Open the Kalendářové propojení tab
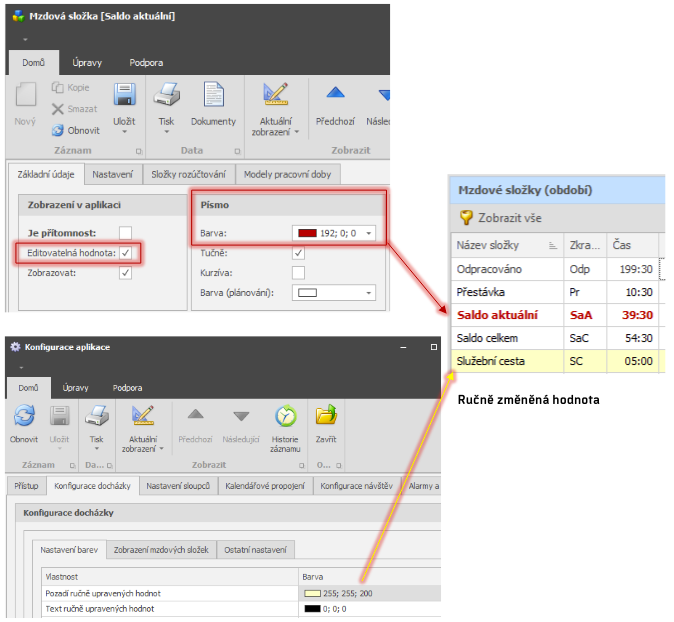This screenshot has width=674, height=622. pyautogui.click(x=265, y=486)
